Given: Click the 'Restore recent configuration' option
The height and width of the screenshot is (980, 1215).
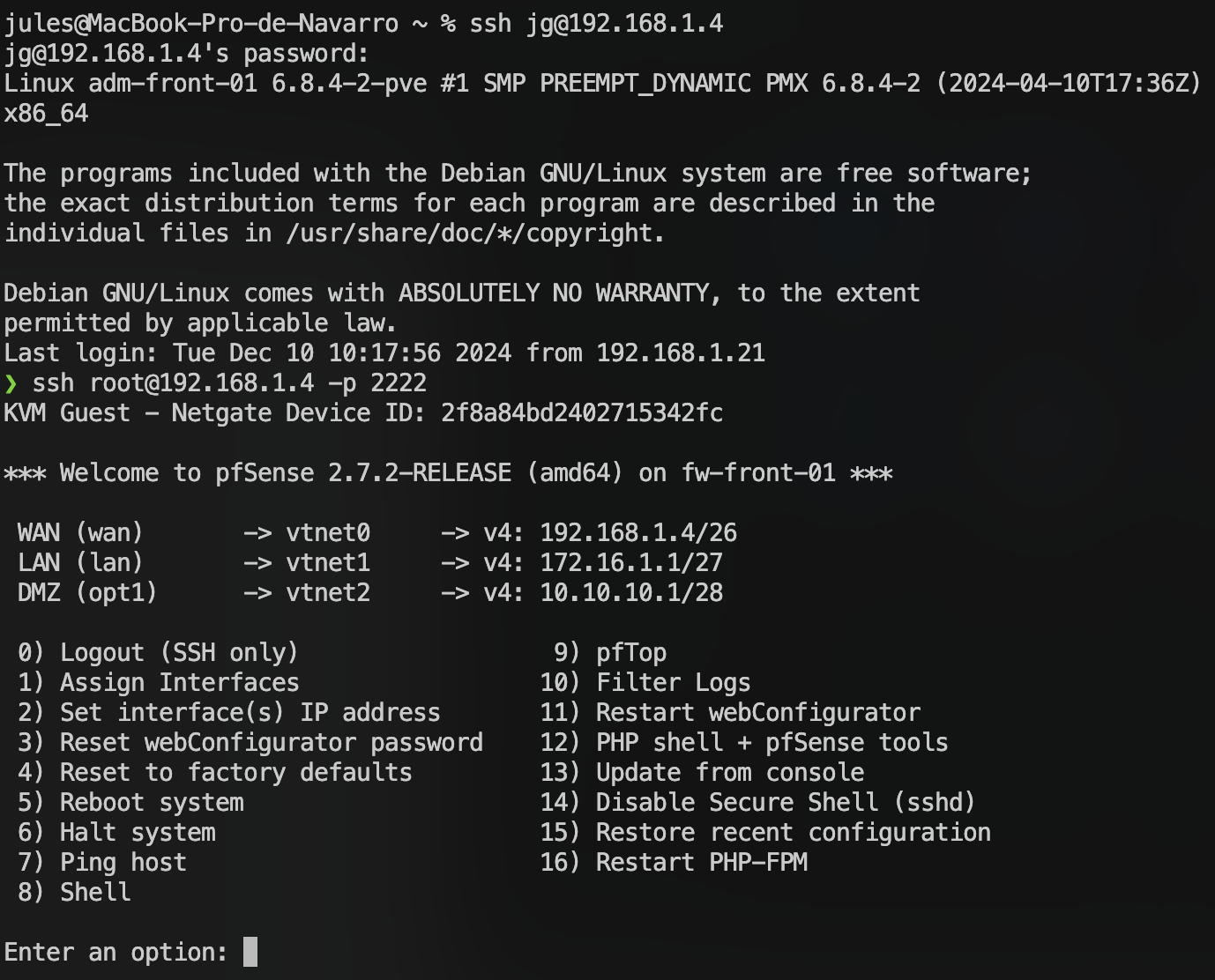Looking at the screenshot, I should click(793, 833).
